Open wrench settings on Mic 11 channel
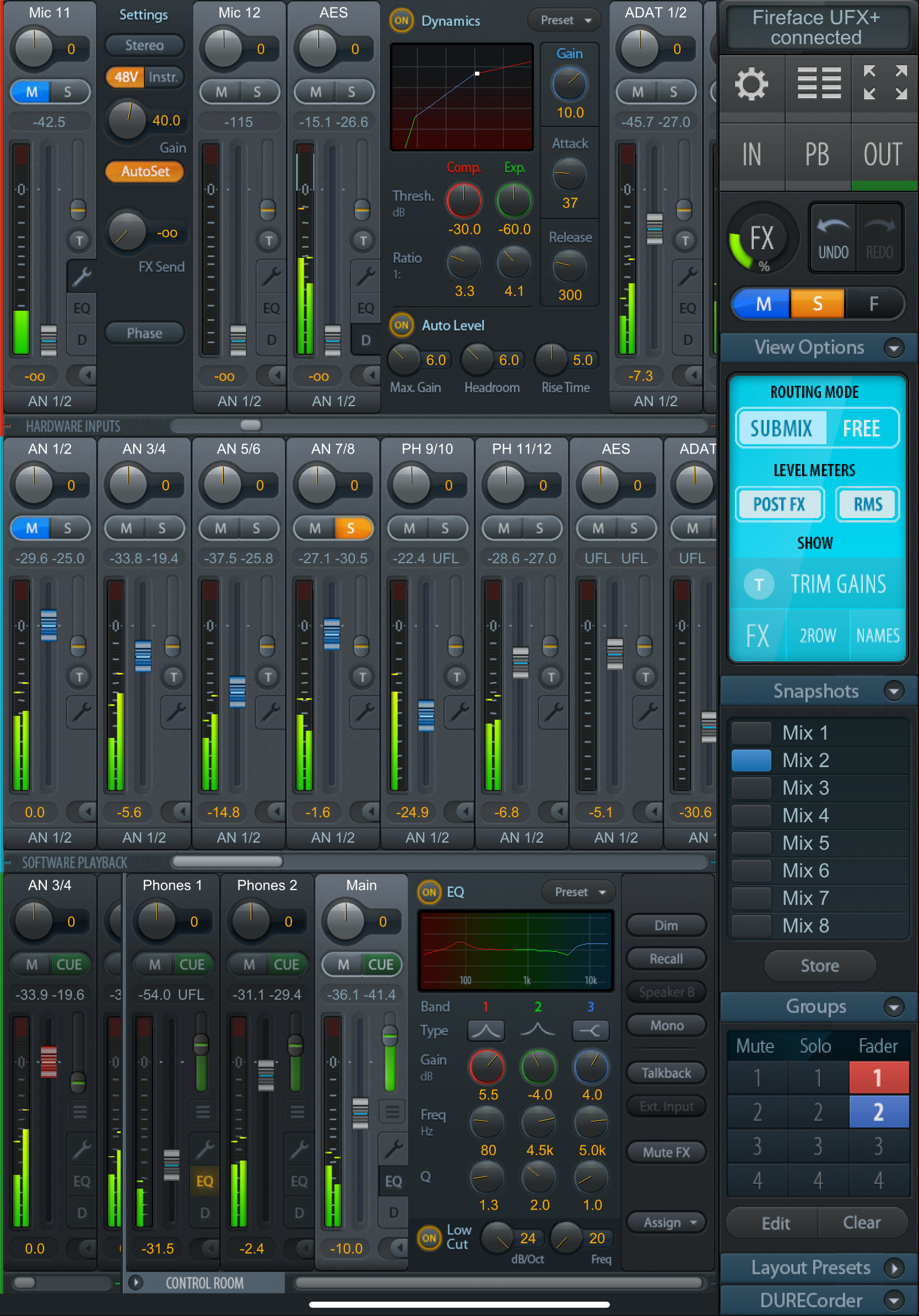Viewport: 919px width, 1316px height. point(82,277)
